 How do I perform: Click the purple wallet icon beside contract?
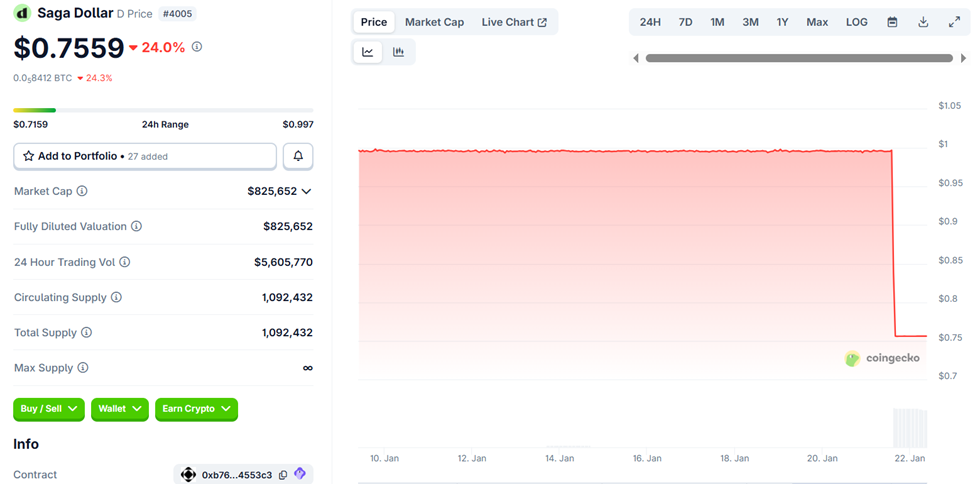(300, 474)
